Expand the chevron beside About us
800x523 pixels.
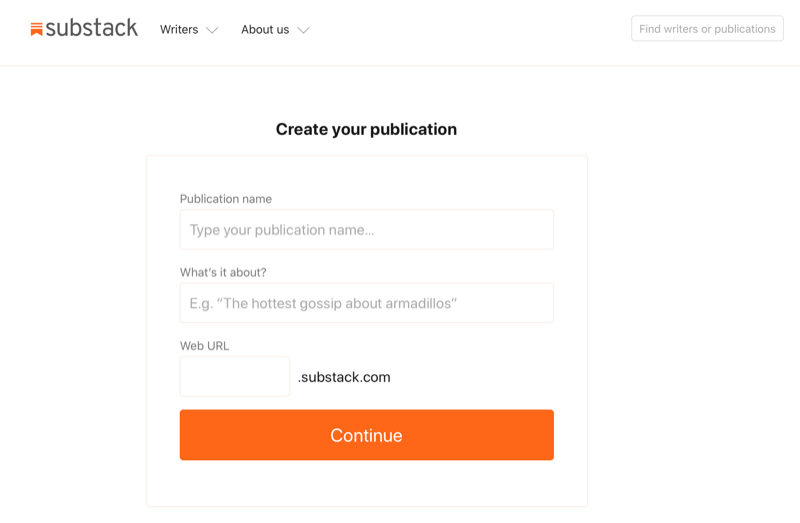[x=304, y=30]
